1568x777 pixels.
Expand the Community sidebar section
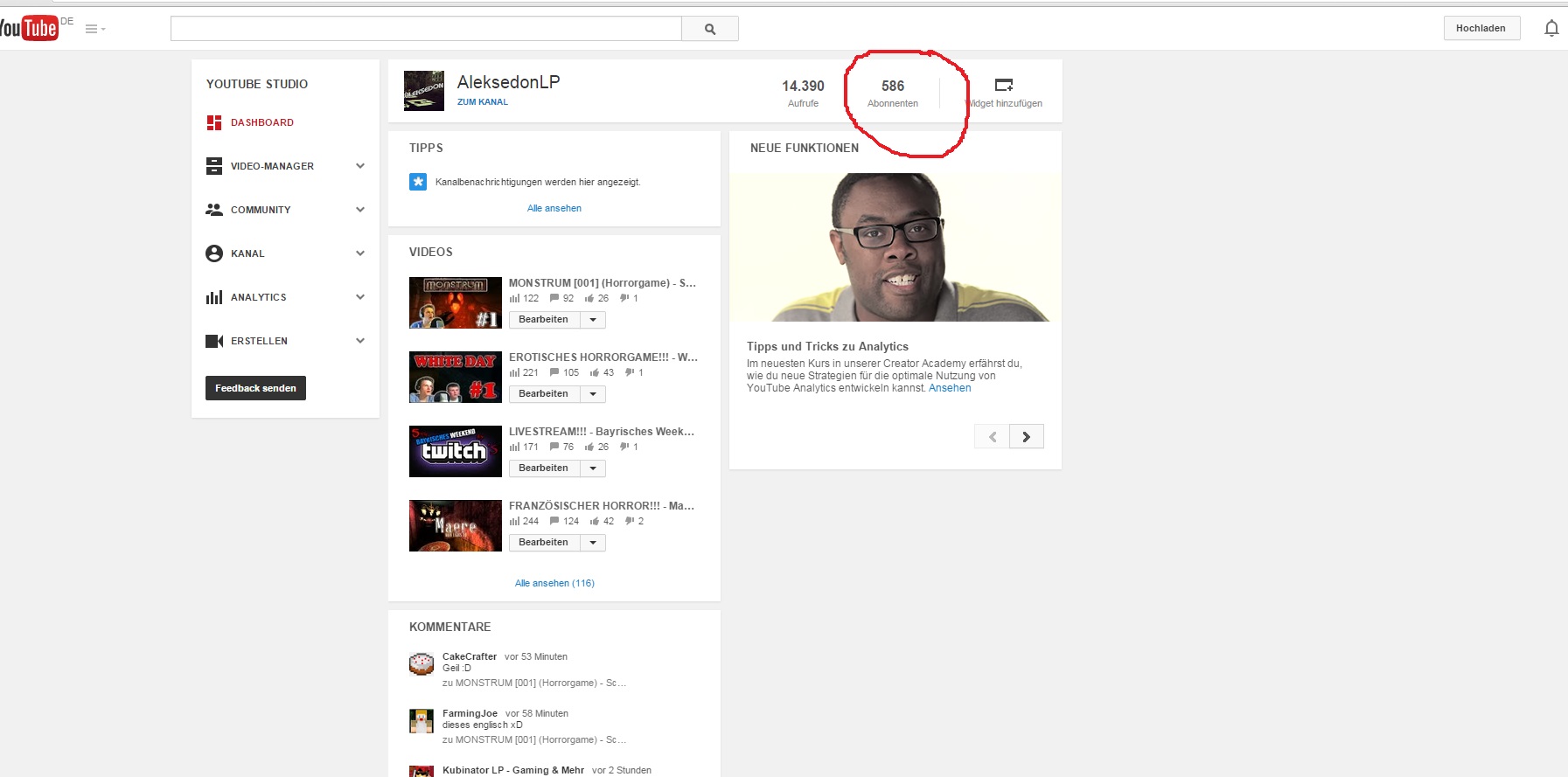click(x=359, y=210)
